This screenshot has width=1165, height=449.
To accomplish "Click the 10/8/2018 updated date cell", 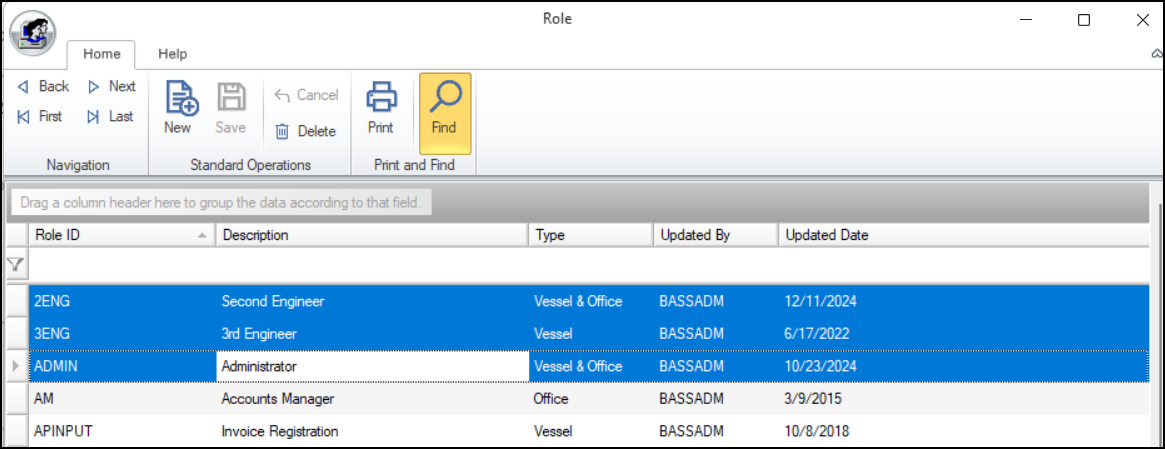I will (x=964, y=431).
